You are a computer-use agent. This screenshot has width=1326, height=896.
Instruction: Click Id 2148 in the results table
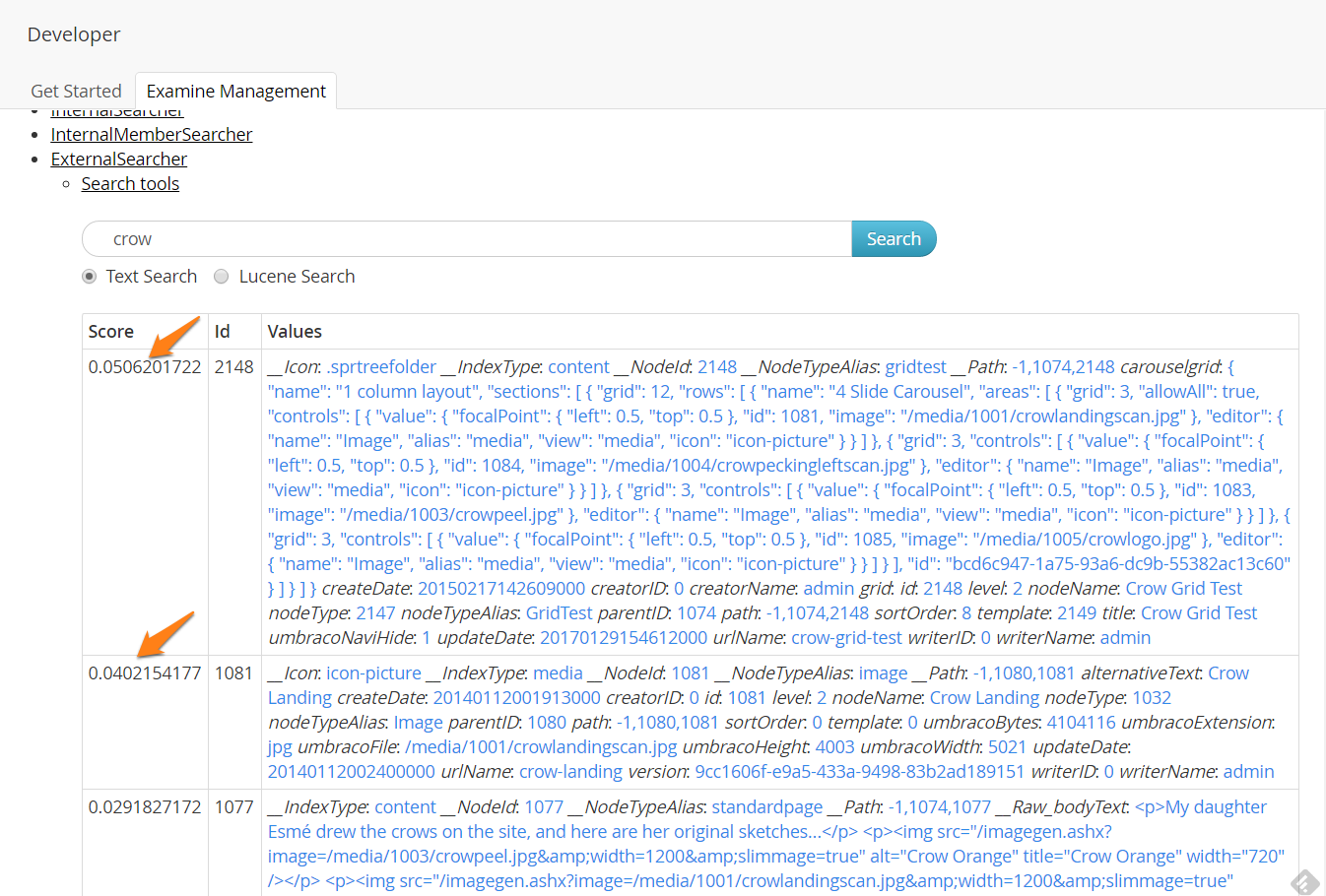234,367
